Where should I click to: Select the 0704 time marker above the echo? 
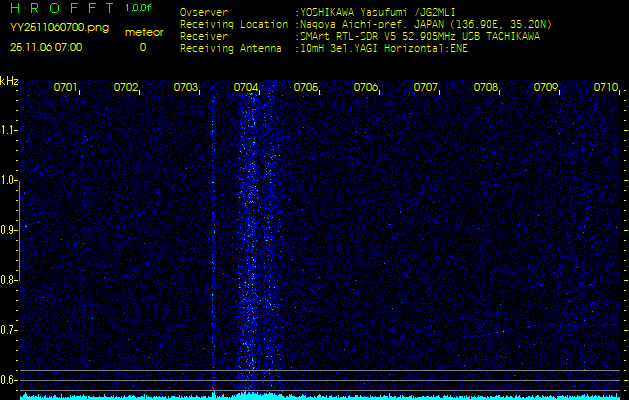pos(246,88)
